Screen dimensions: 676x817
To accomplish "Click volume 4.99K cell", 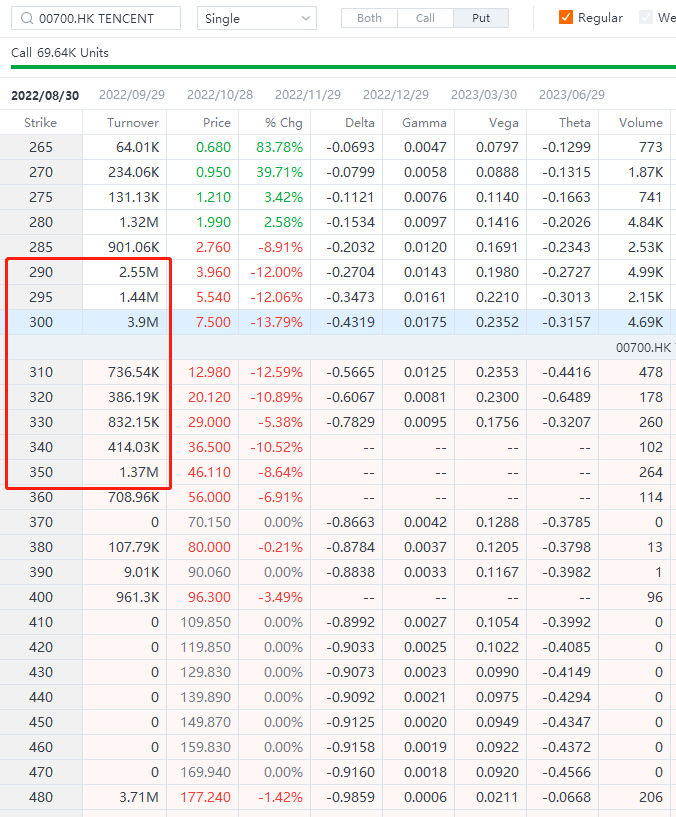I will pyautogui.click(x=645, y=273).
